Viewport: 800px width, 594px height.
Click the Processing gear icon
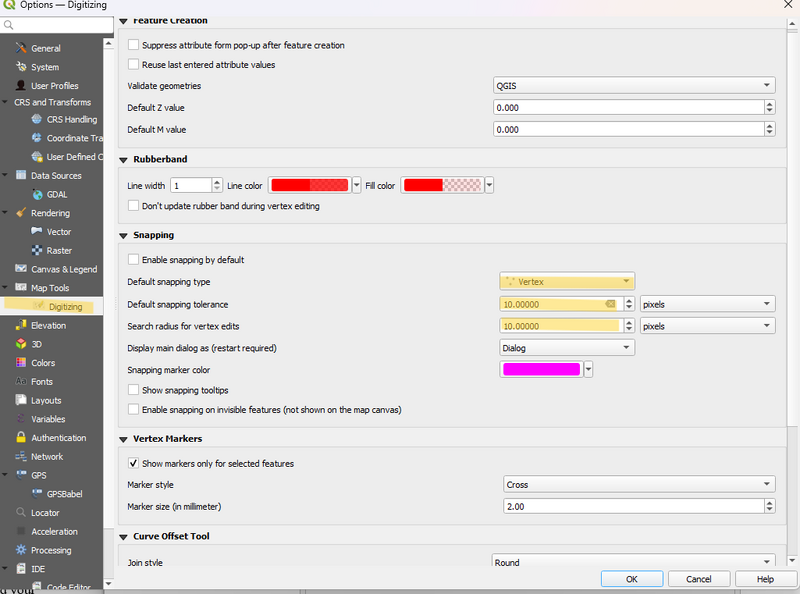click(21, 550)
